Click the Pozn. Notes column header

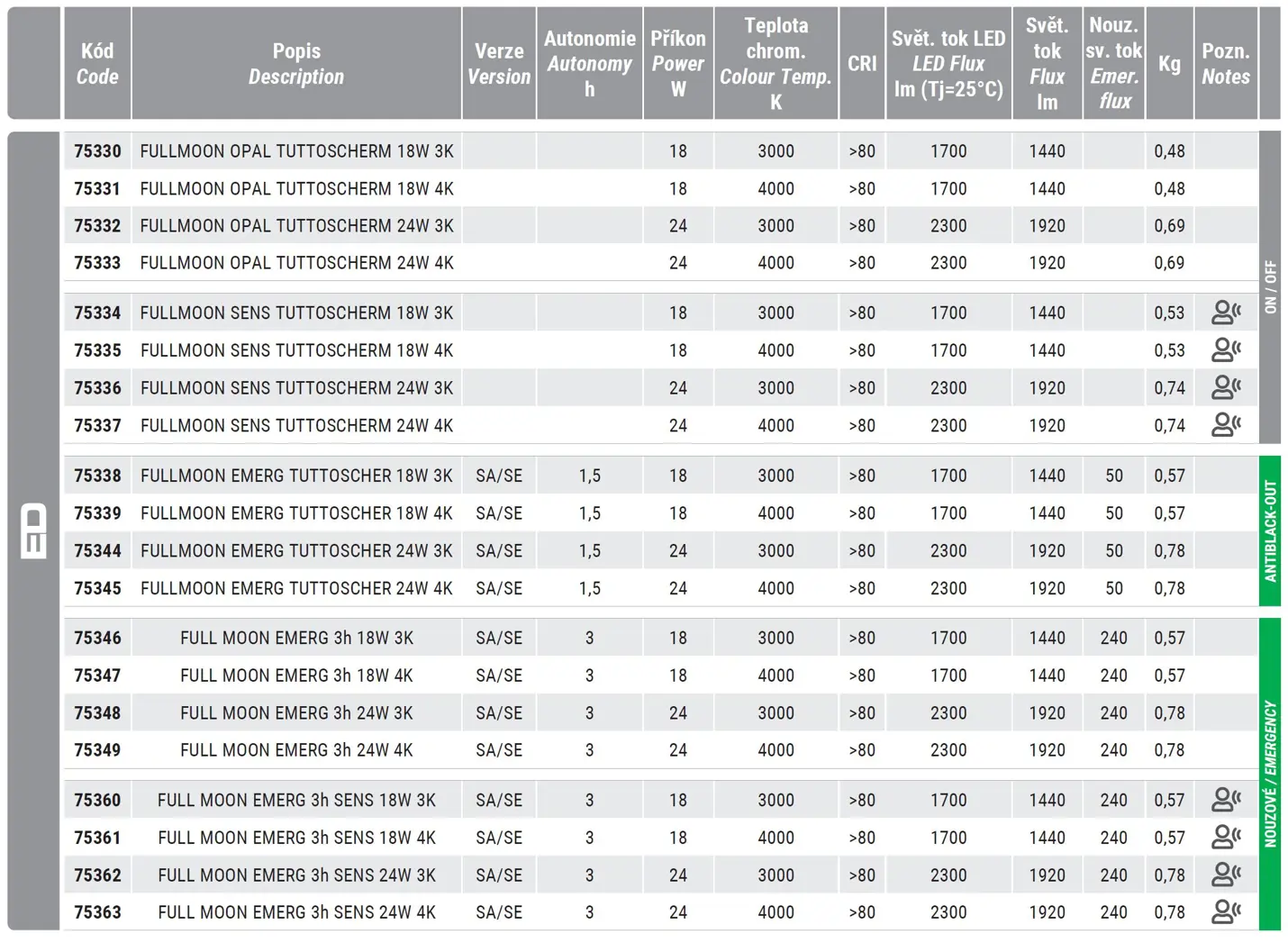(1226, 64)
